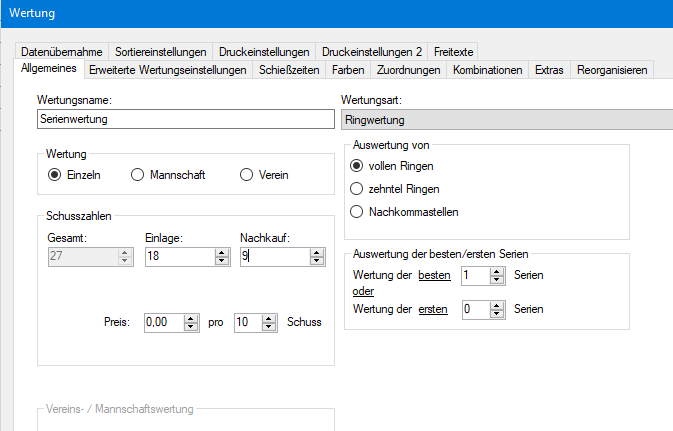Select the Mannschaft radio option
This screenshot has width=673, height=431.
pyautogui.click(x=139, y=175)
